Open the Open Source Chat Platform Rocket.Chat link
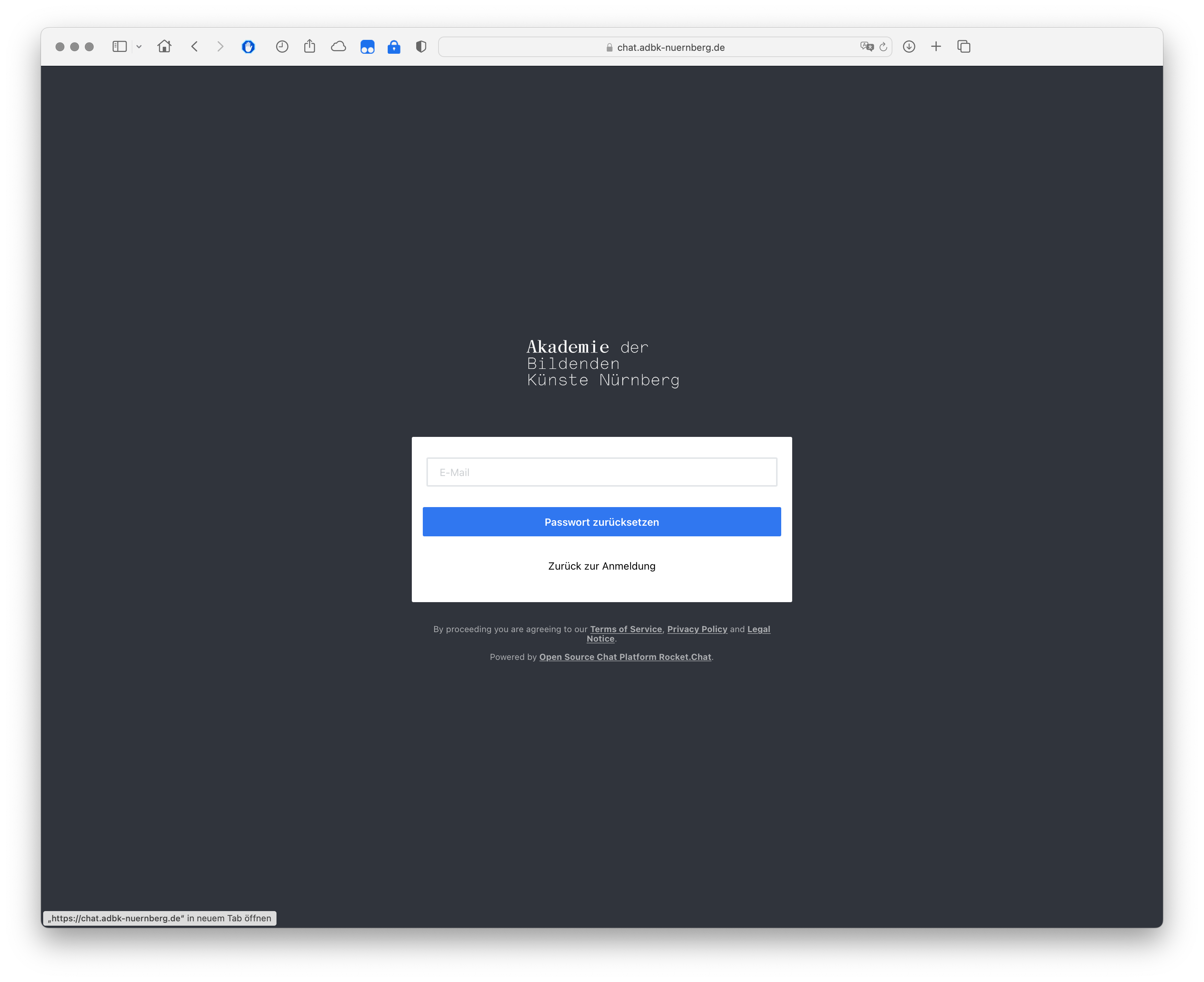Screen dimensions: 1204x982 (x=625, y=657)
